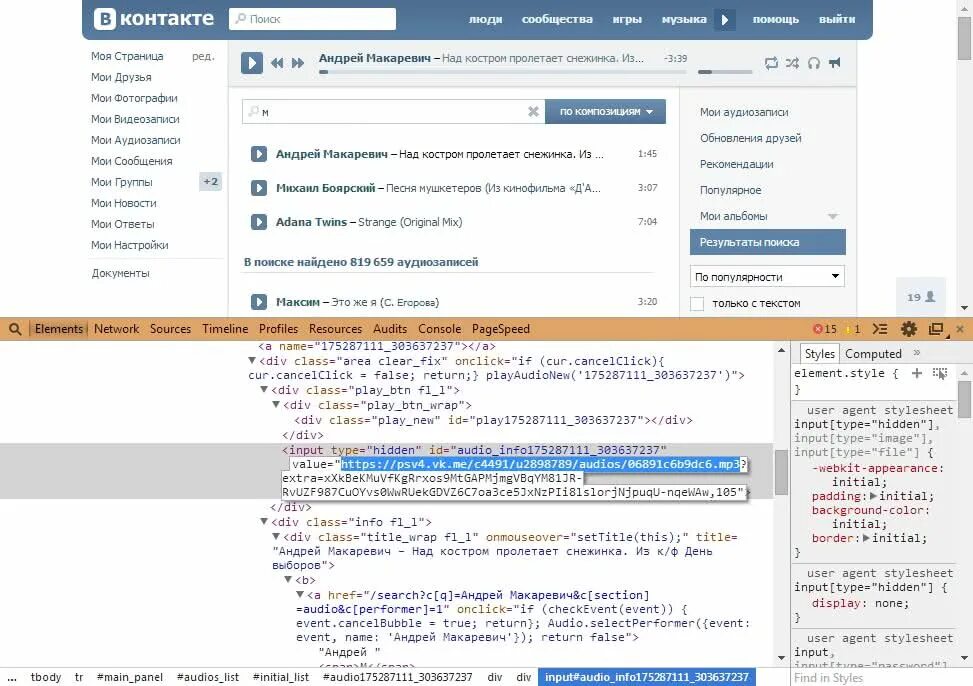Screen dimensions: 973x686
Task: Click the VKontakte logo
Action: 154,19
